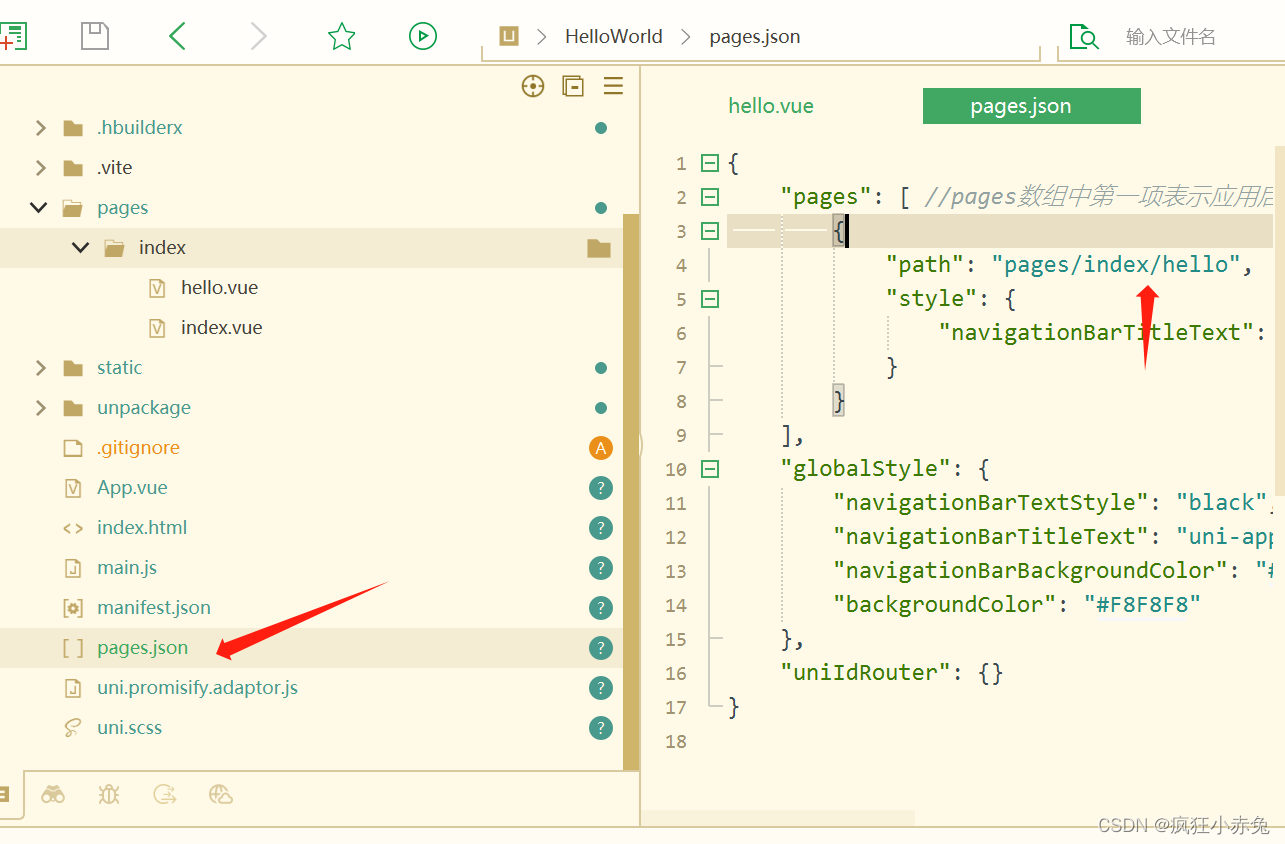Click the question badge beside pages.json

600,648
